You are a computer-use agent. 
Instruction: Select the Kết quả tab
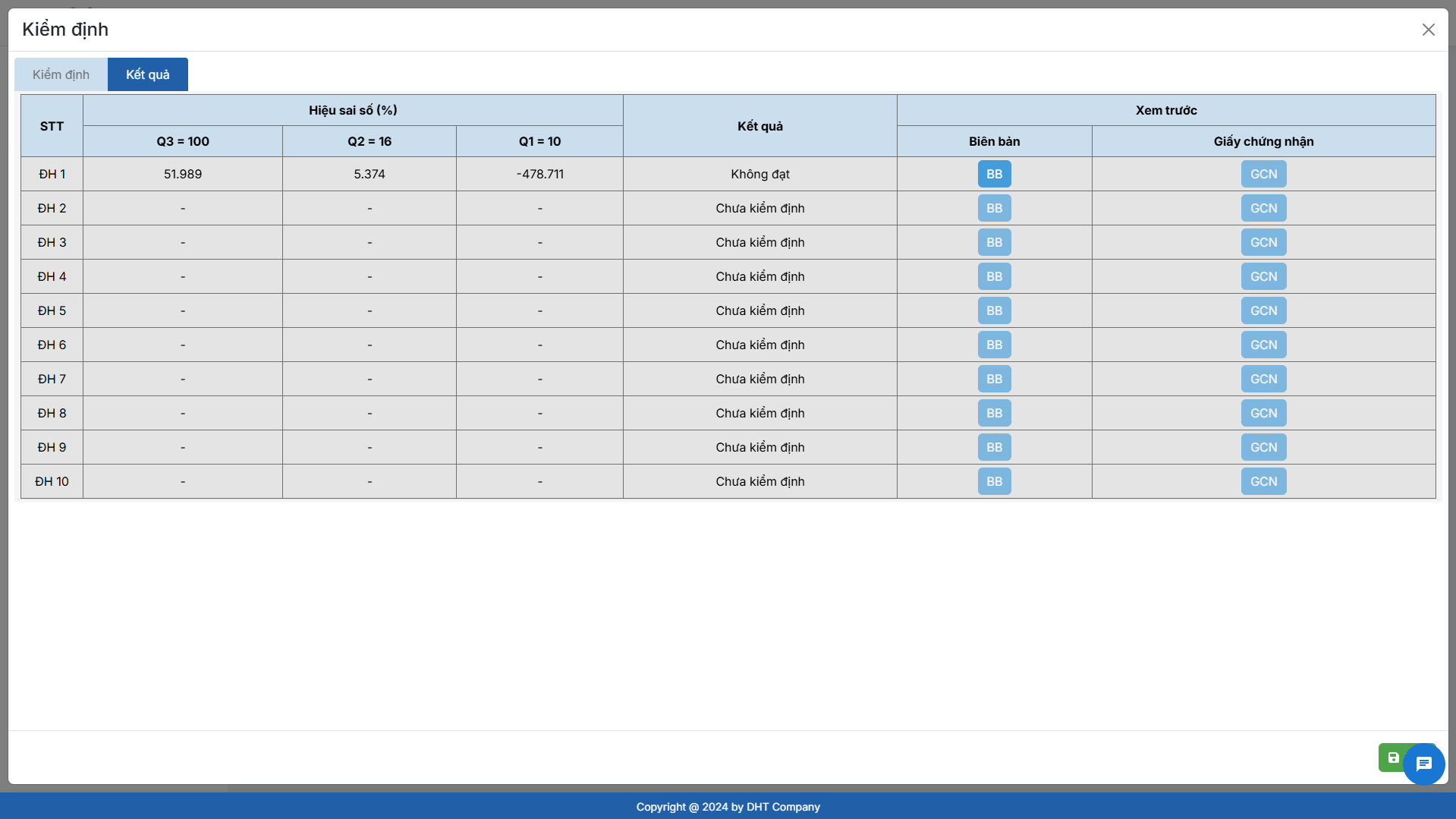[x=147, y=74]
